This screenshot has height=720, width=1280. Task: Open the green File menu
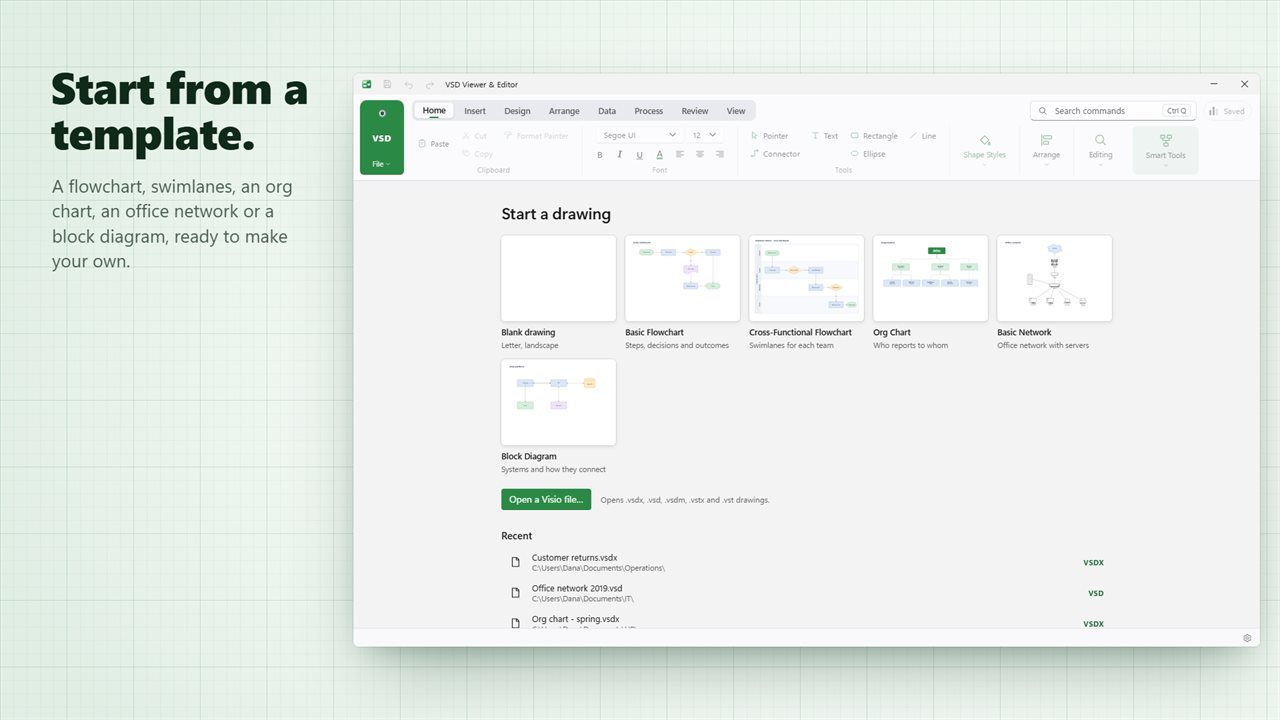(382, 138)
